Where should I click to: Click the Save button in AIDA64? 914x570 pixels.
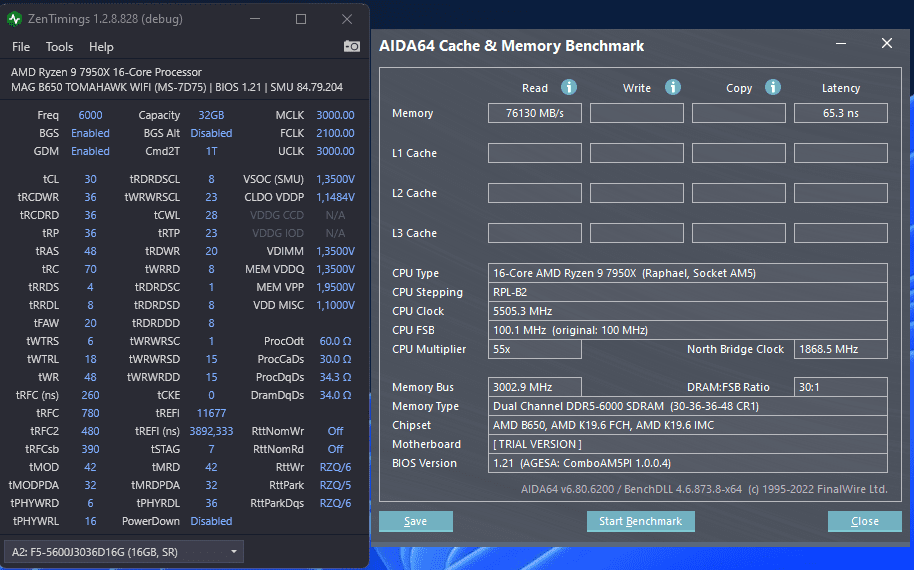416,521
